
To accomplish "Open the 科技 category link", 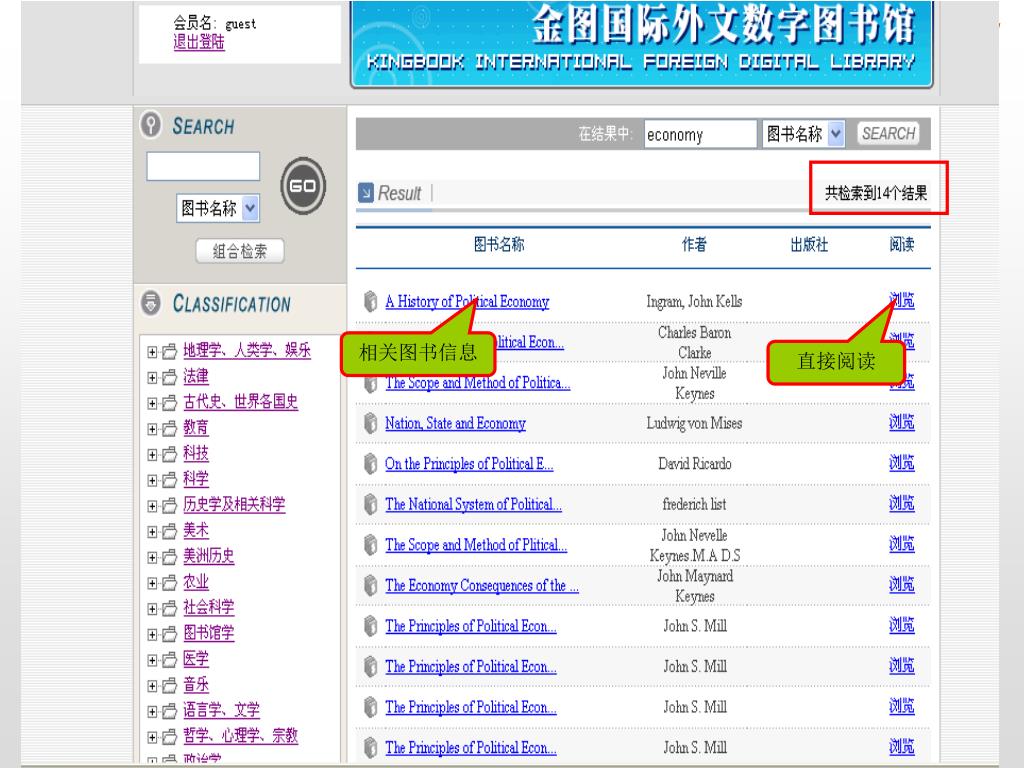I will 196,453.
